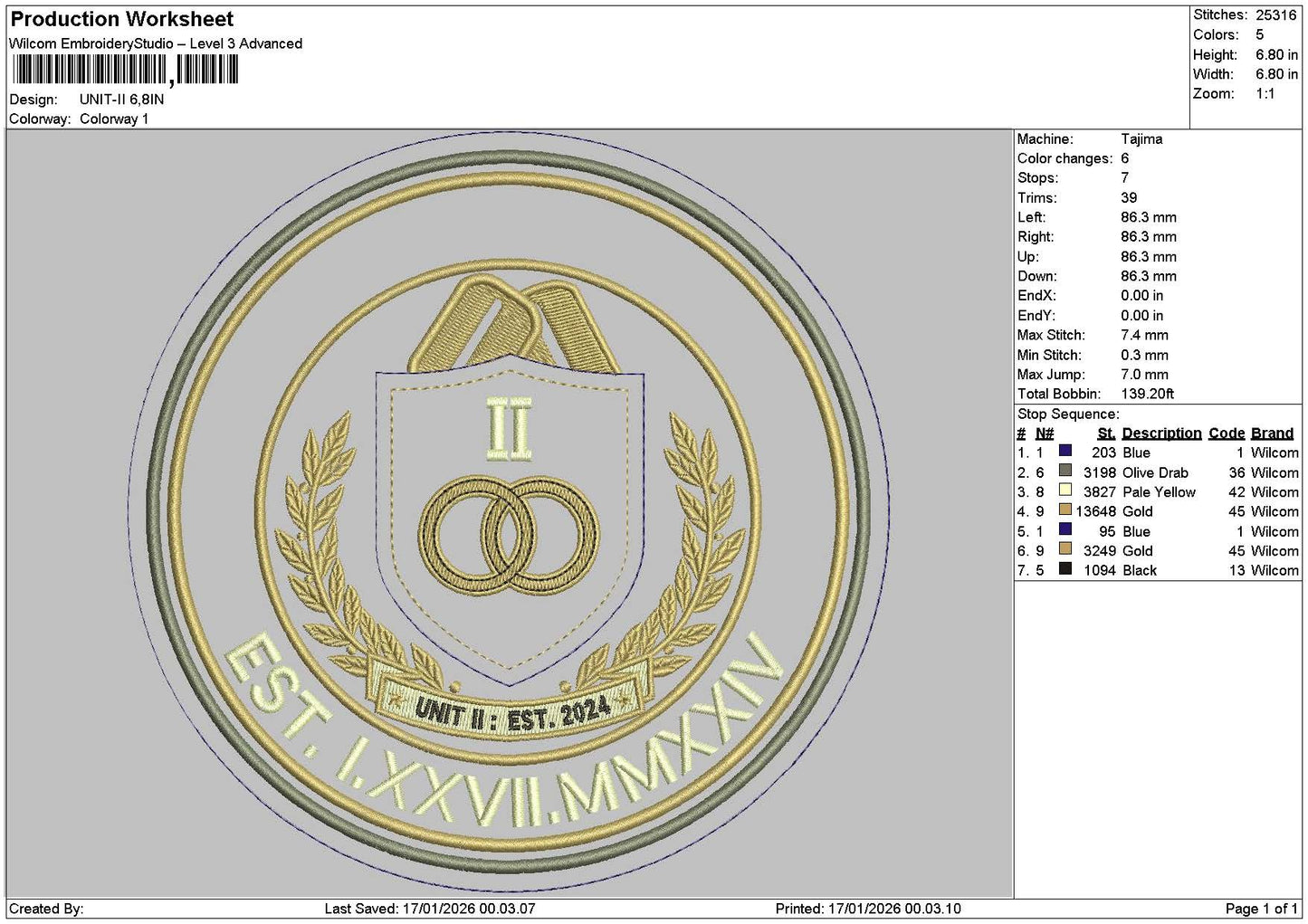Click the stitches count '25316'
This screenshot has height=924, width=1308.
click(1276, 15)
